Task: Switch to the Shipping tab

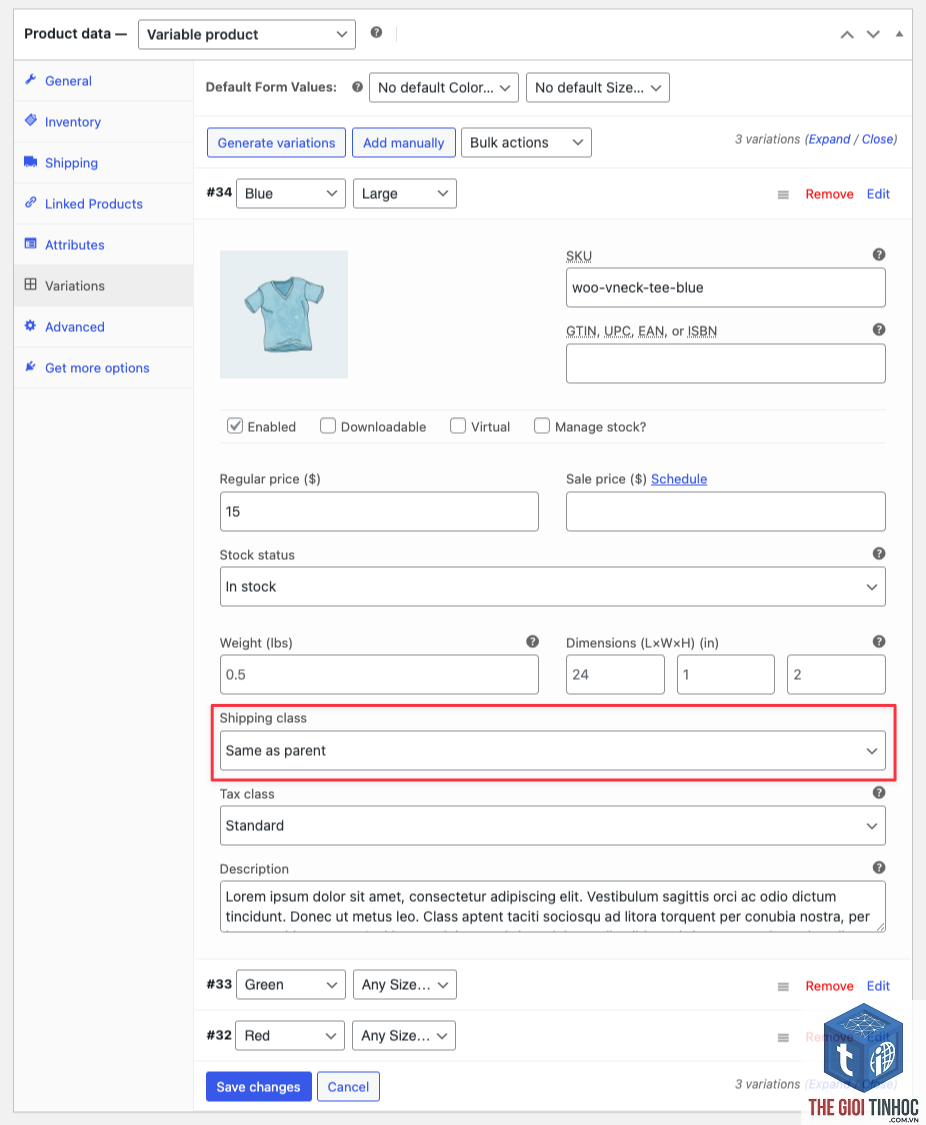Action: coord(103,163)
